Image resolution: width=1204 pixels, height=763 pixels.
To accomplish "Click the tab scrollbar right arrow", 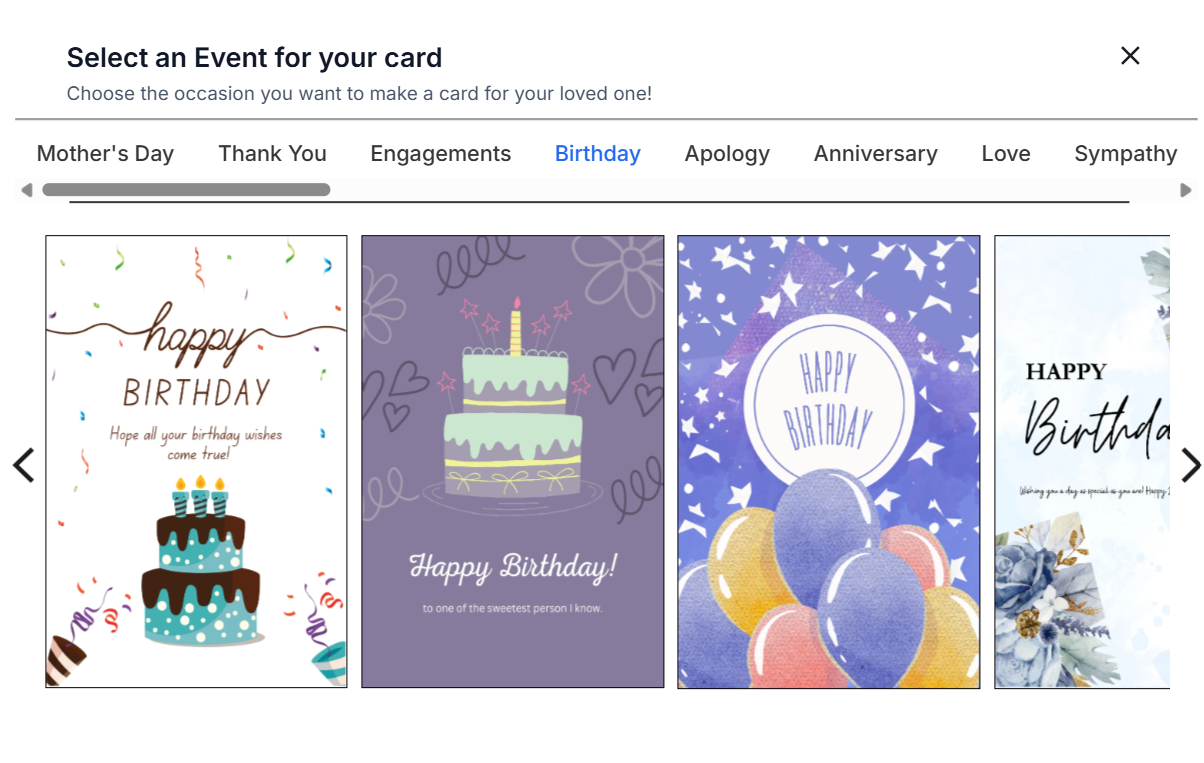I will 1186,190.
